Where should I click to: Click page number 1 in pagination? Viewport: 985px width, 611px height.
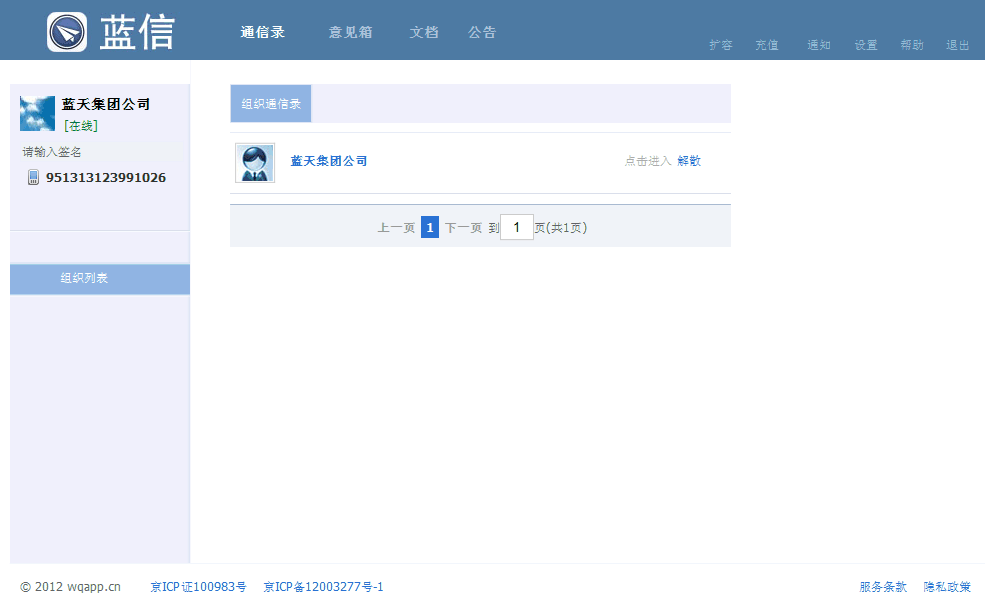pos(429,227)
